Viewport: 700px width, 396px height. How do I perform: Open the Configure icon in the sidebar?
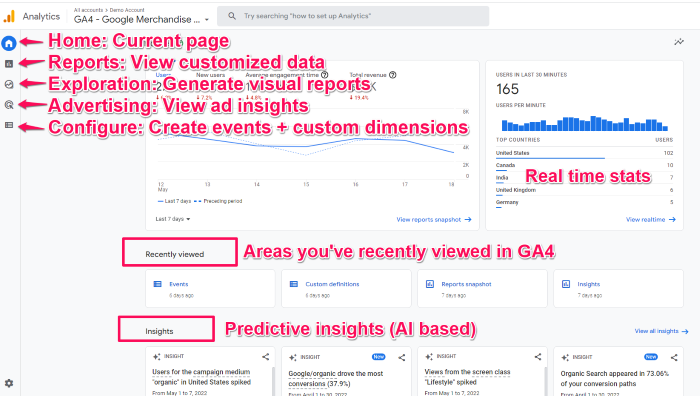coord(9,125)
